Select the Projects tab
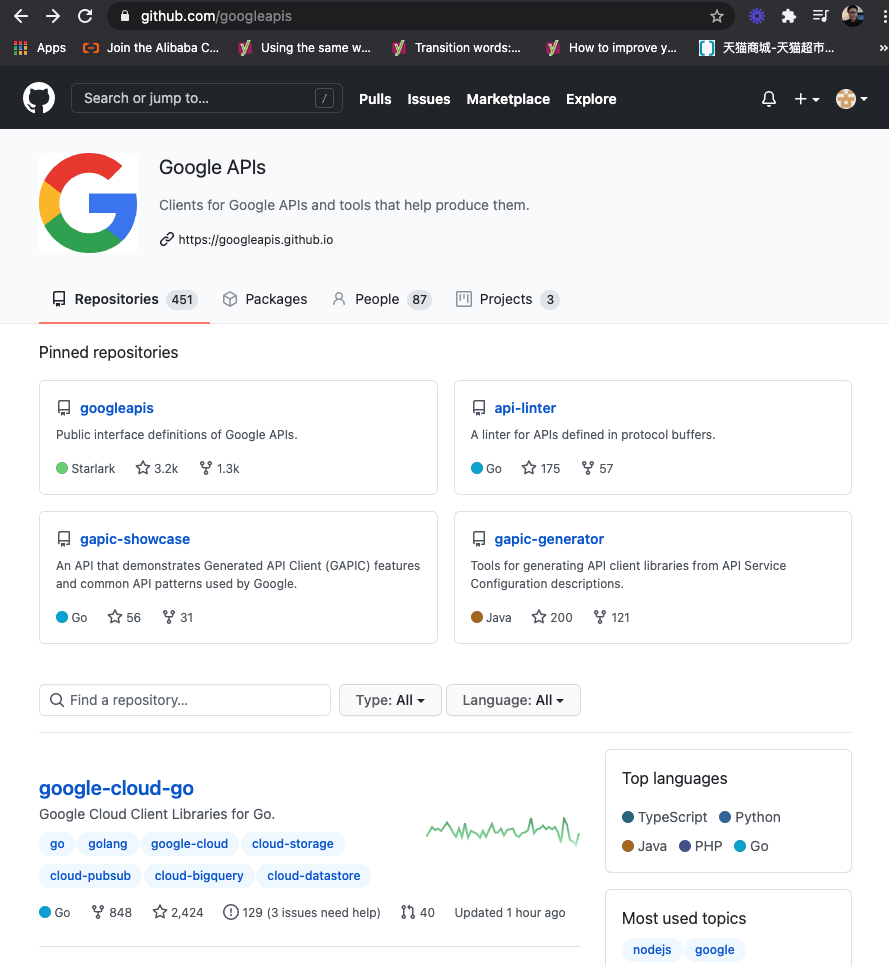889x966 pixels. [x=508, y=299]
